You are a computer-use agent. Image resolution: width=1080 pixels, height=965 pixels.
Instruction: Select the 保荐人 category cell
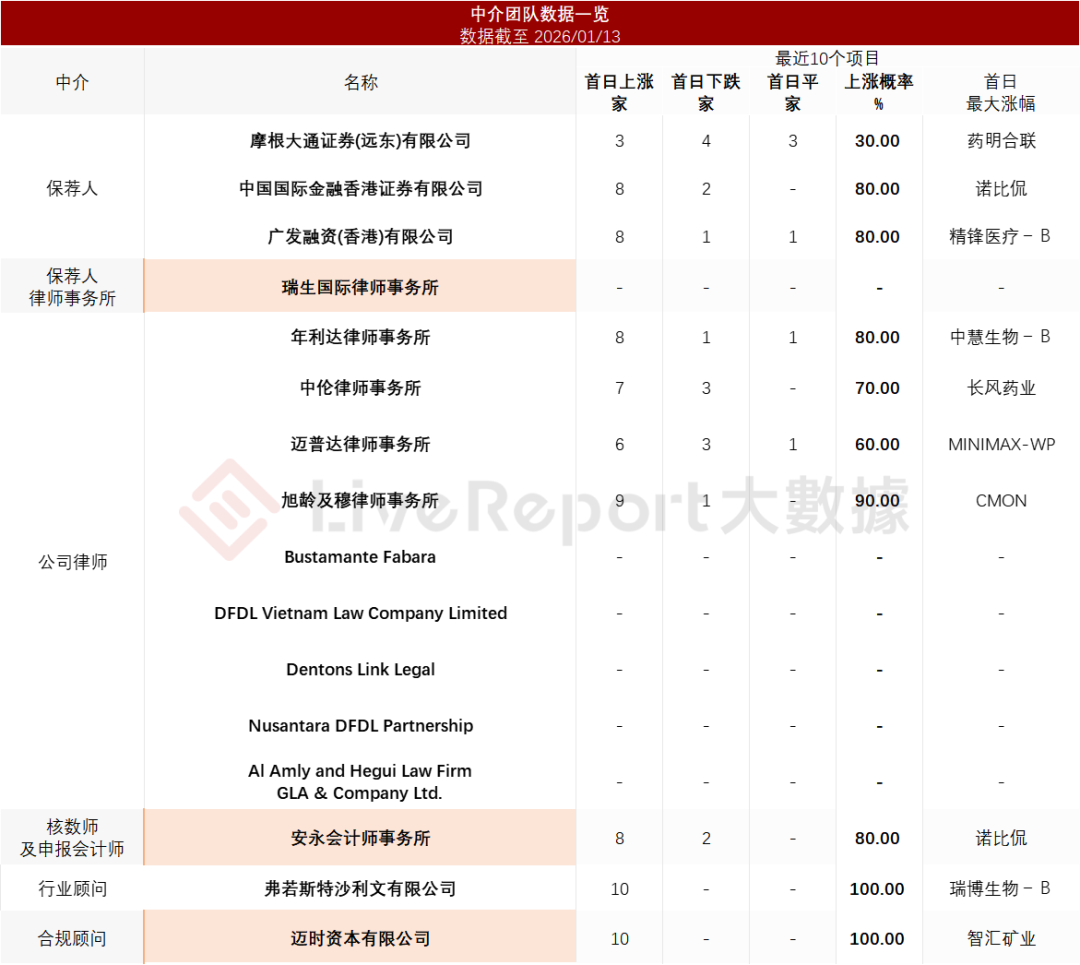tap(72, 188)
